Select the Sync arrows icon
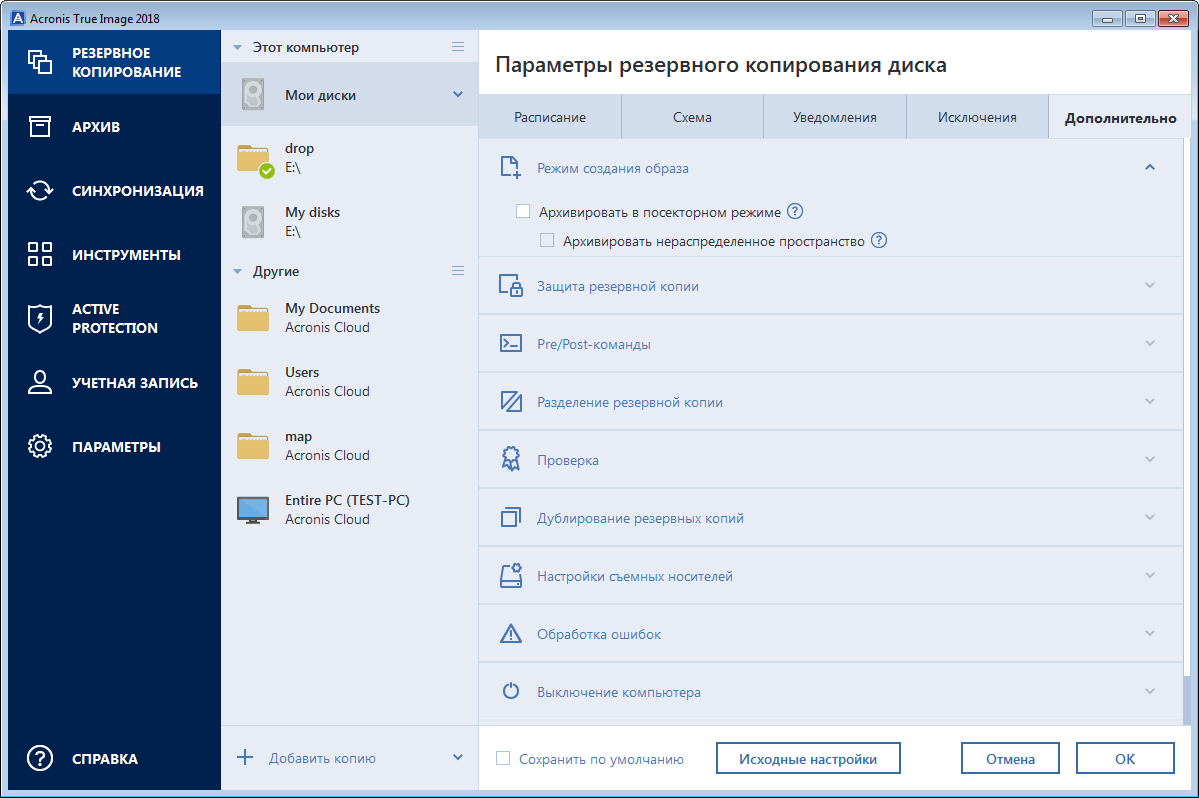Image resolution: width=1199 pixels, height=798 pixels. 40,190
